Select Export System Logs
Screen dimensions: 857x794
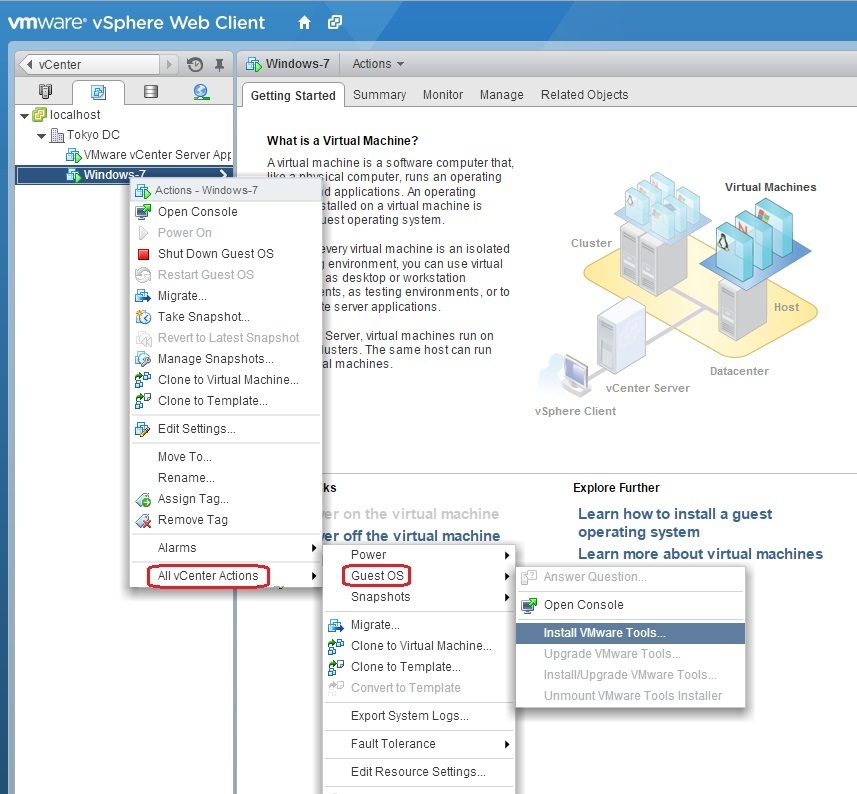pyautogui.click(x=419, y=716)
